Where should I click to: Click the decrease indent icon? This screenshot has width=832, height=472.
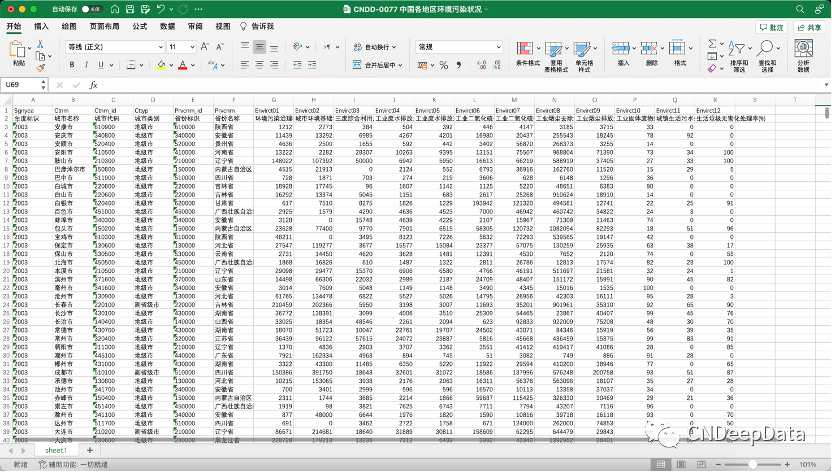point(297,65)
